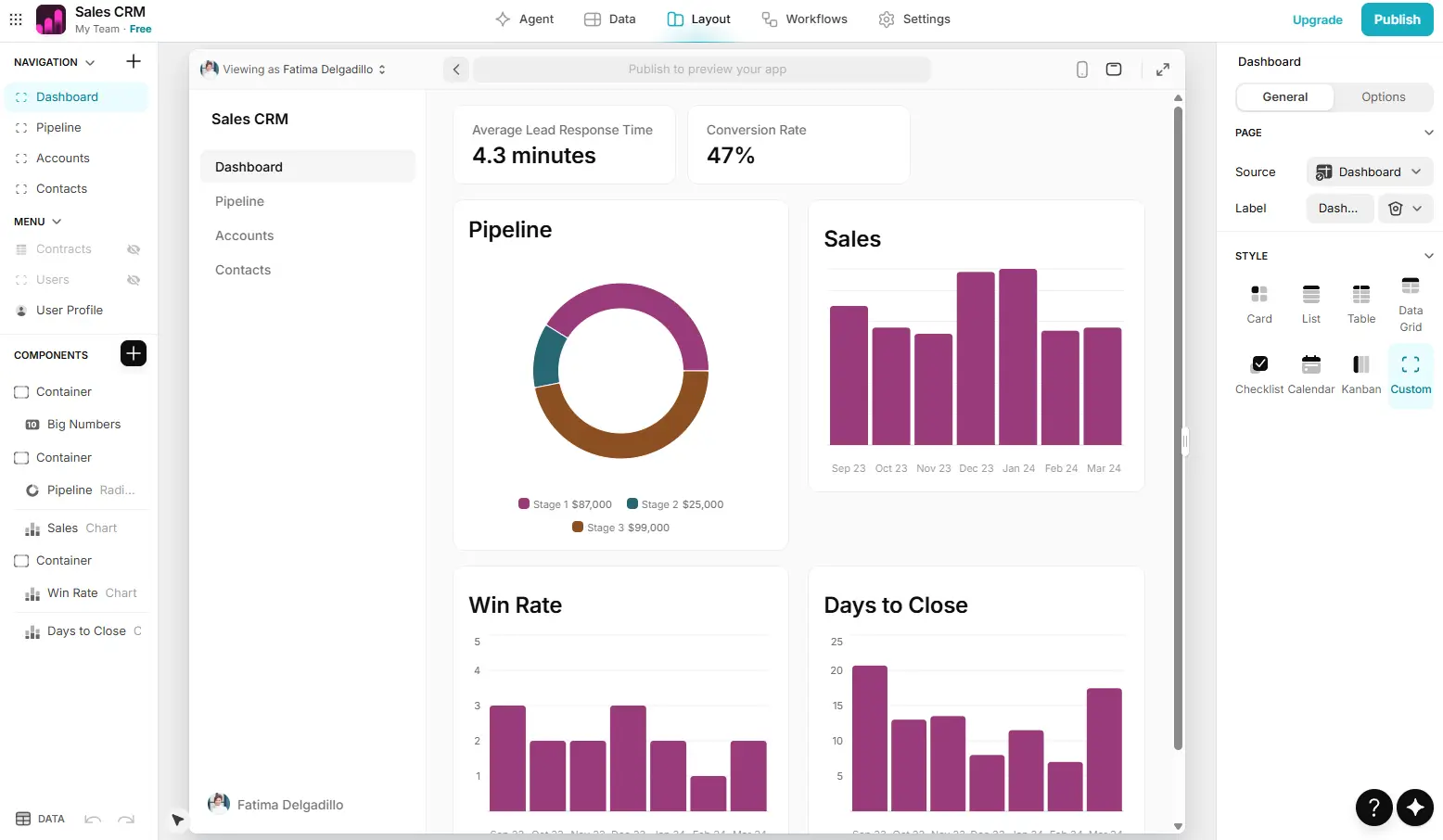1443x840 pixels.
Task: Click the Upgrade link
Action: coord(1317,19)
